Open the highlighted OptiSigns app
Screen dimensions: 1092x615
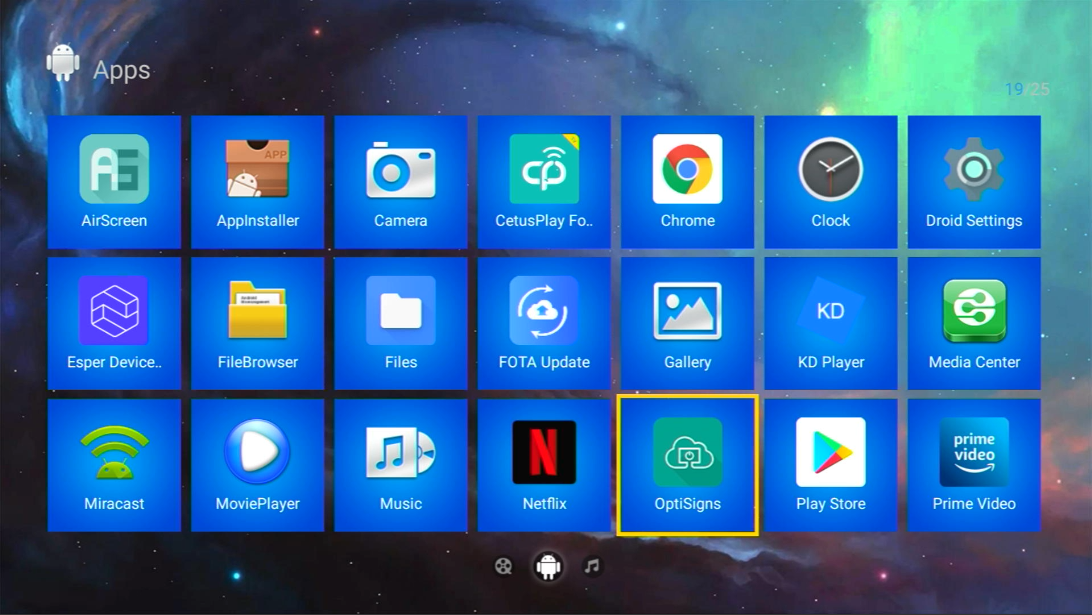(x=687, y=465)
